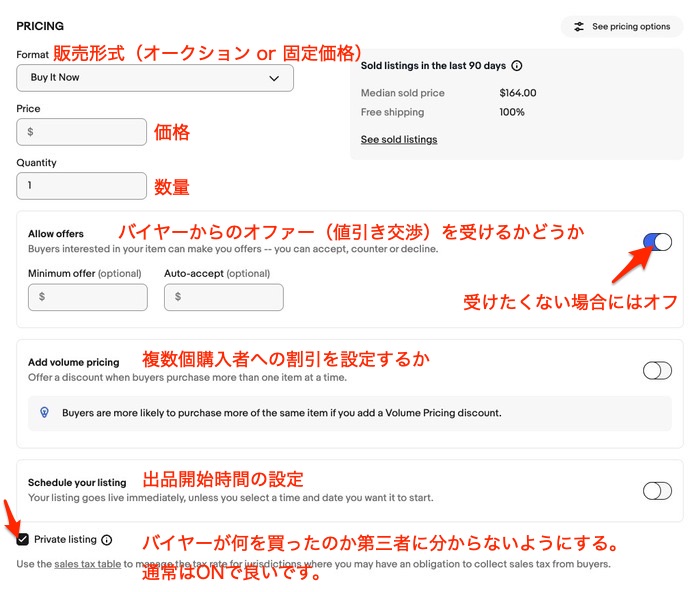Select the Auto-accept amount field
Viewport: 700px width, 592px height.
pyautogui.click(x=223, y=297)
